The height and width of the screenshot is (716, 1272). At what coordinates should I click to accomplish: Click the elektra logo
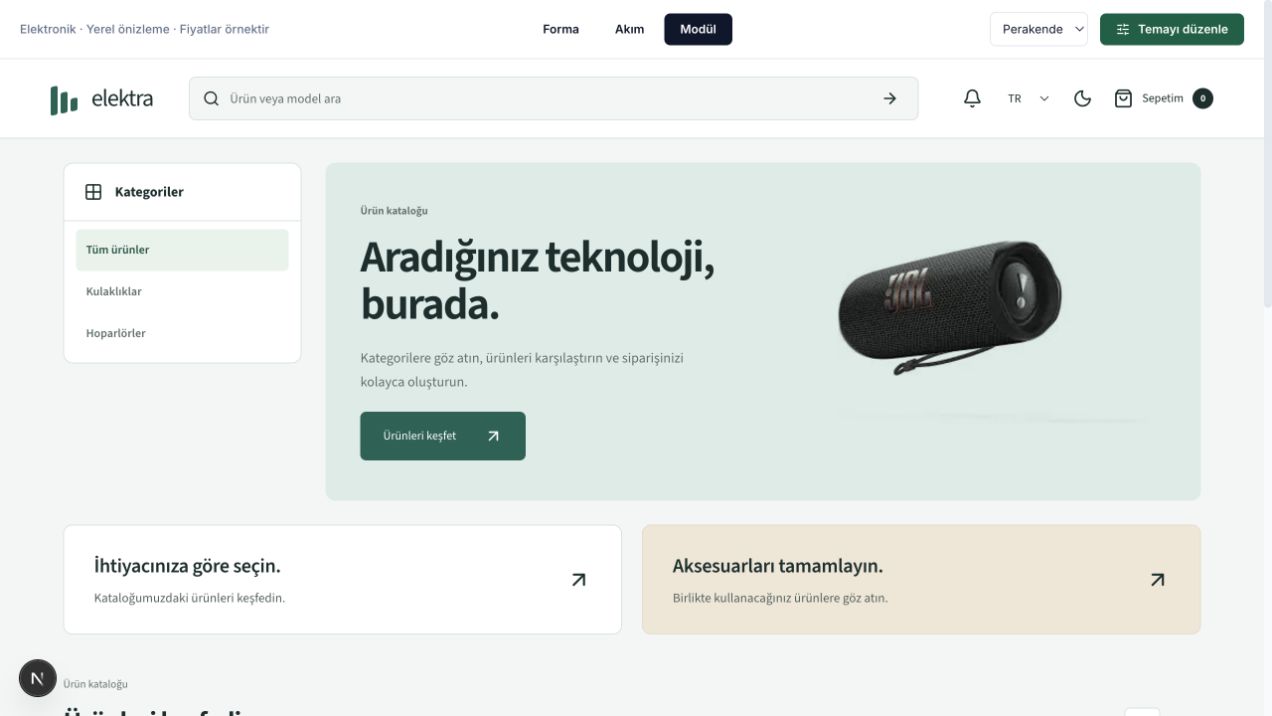tap(102, 99)
